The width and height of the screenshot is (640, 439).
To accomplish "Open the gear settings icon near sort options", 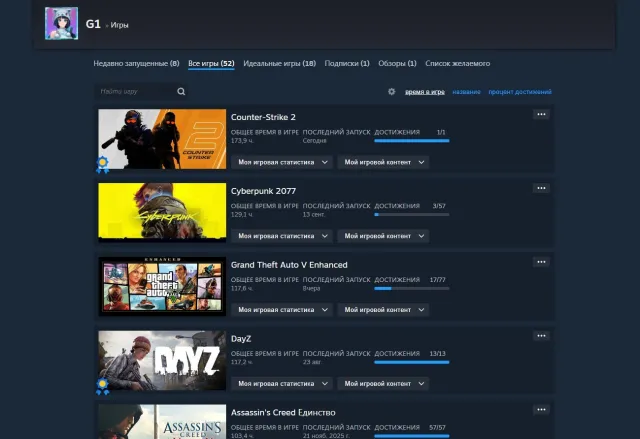I will pos(391,91).
